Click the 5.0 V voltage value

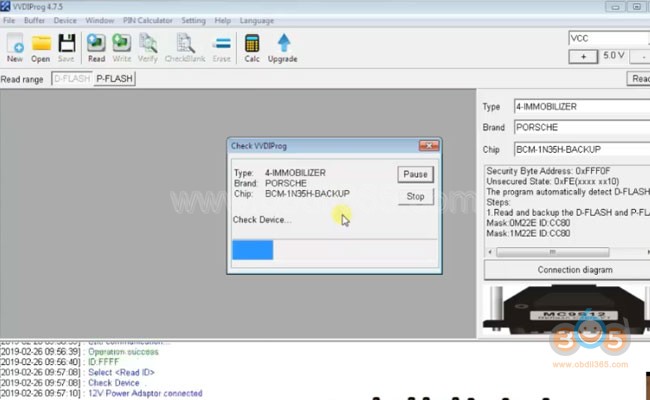614,56
